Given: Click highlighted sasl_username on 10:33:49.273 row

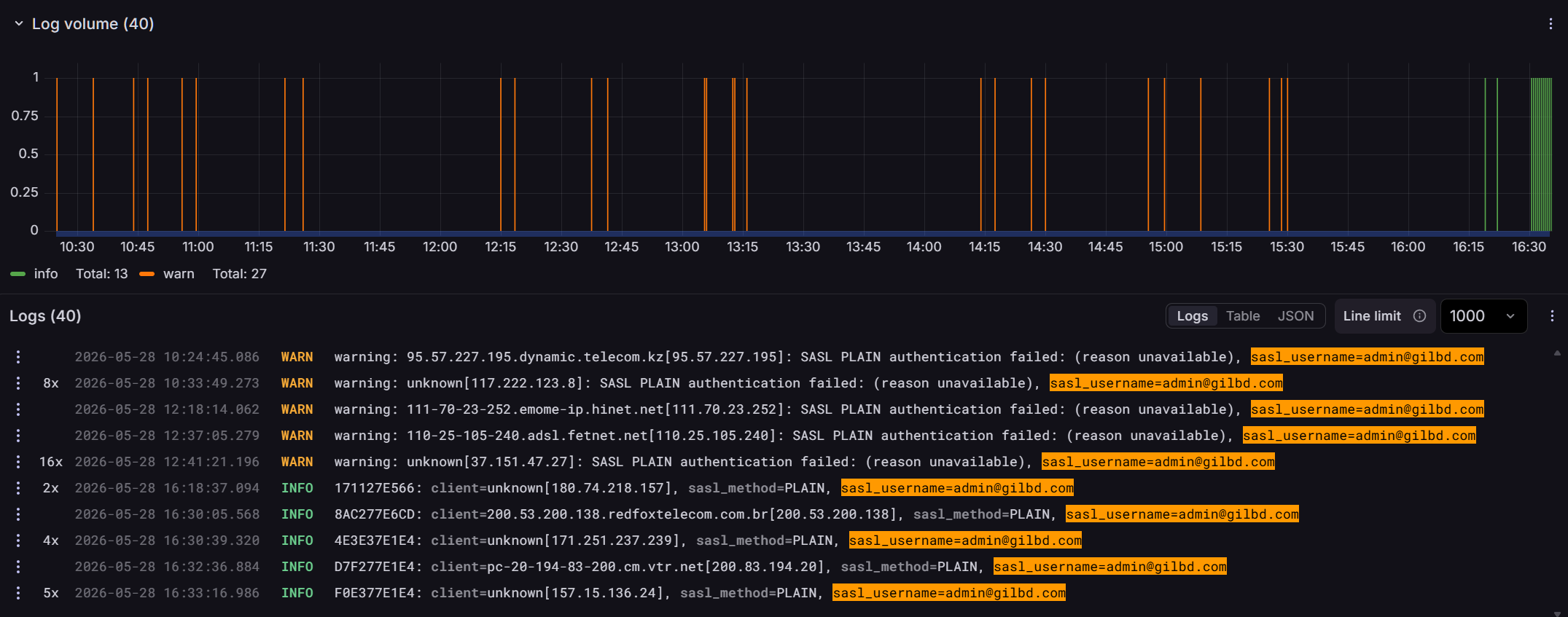Looking at the screenshot, I should pos(1166,383).
